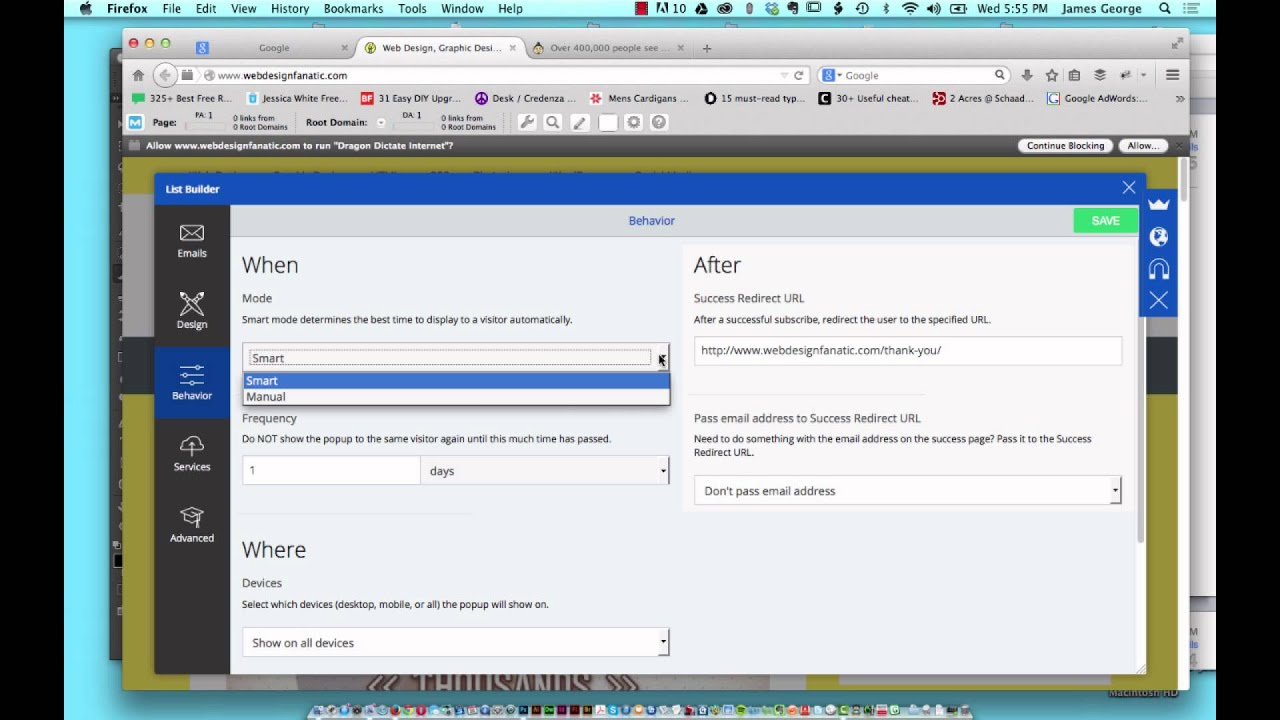
Task: Click the frequency number field showing 1
Action: click(331, 471)
